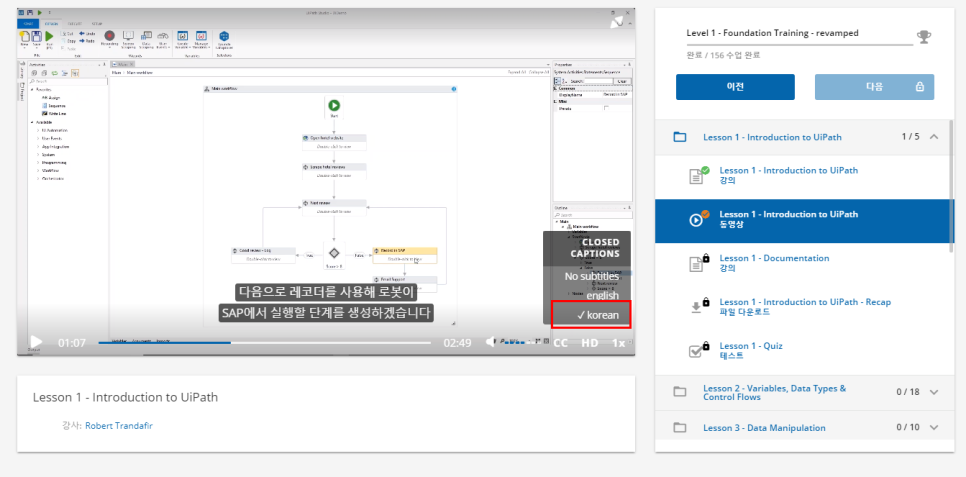Image resolution: width=966 pixels, height=477 pixels.
Task: Click the video progress bar
Action: click(264, 343)
